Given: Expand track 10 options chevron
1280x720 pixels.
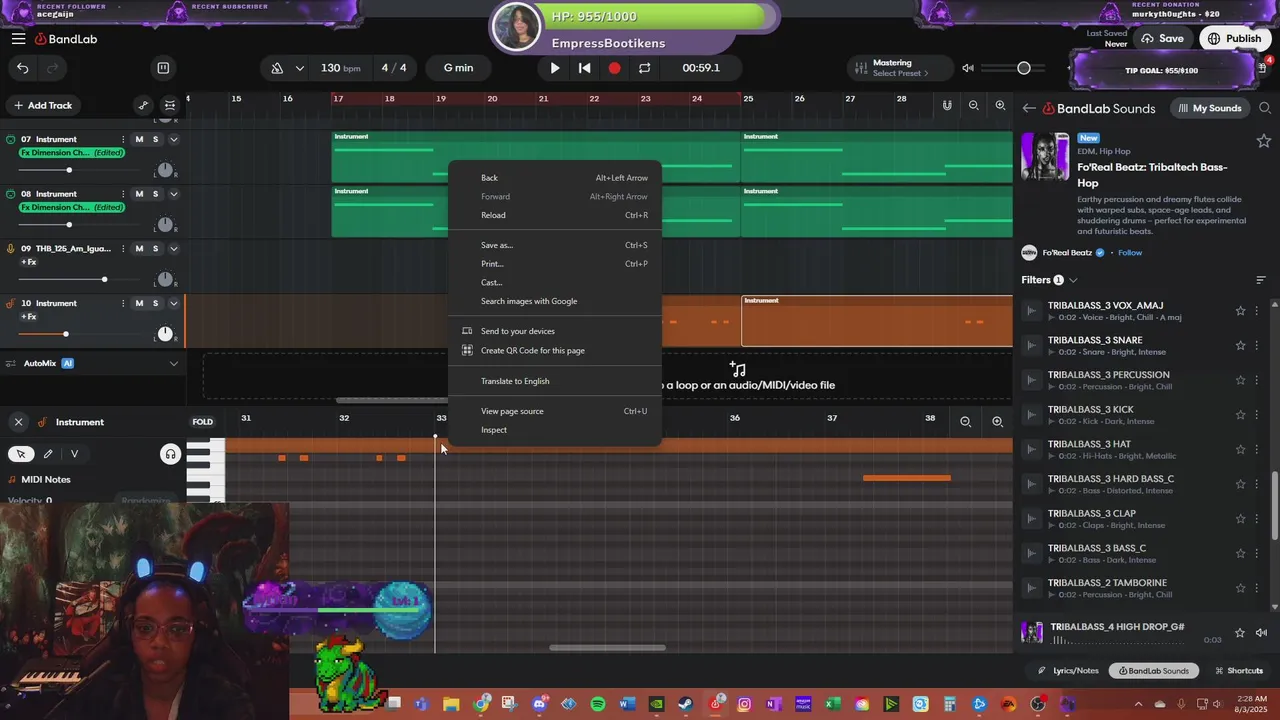Looking at the screenshot, I should [x=173, y=303].
